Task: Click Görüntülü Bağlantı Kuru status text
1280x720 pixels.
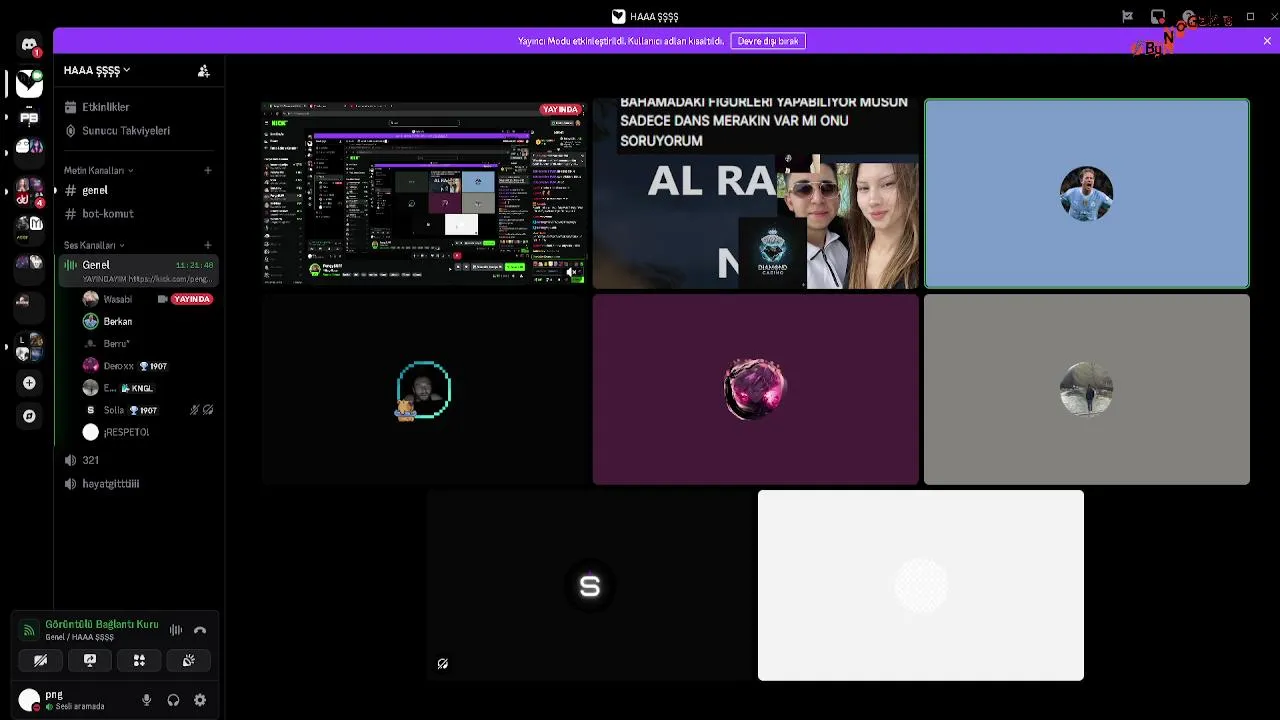Action: [x=102, y=624]
